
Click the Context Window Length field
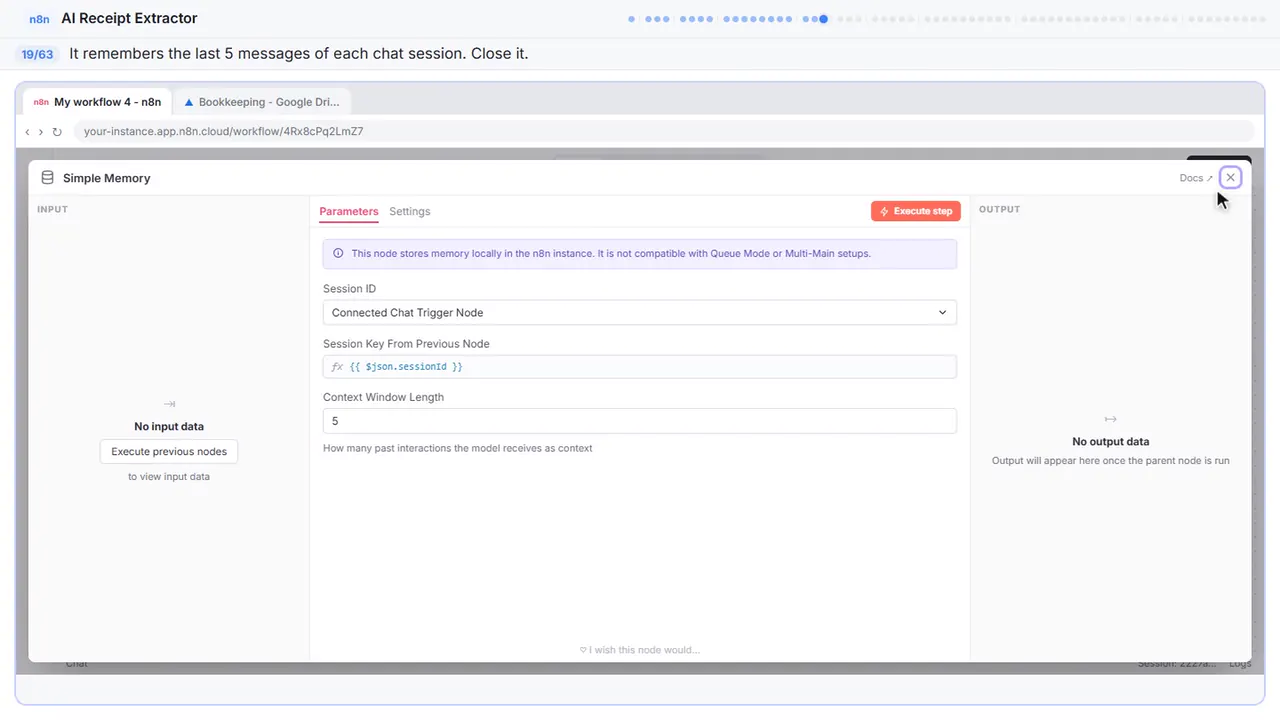(x=640, y=421)
